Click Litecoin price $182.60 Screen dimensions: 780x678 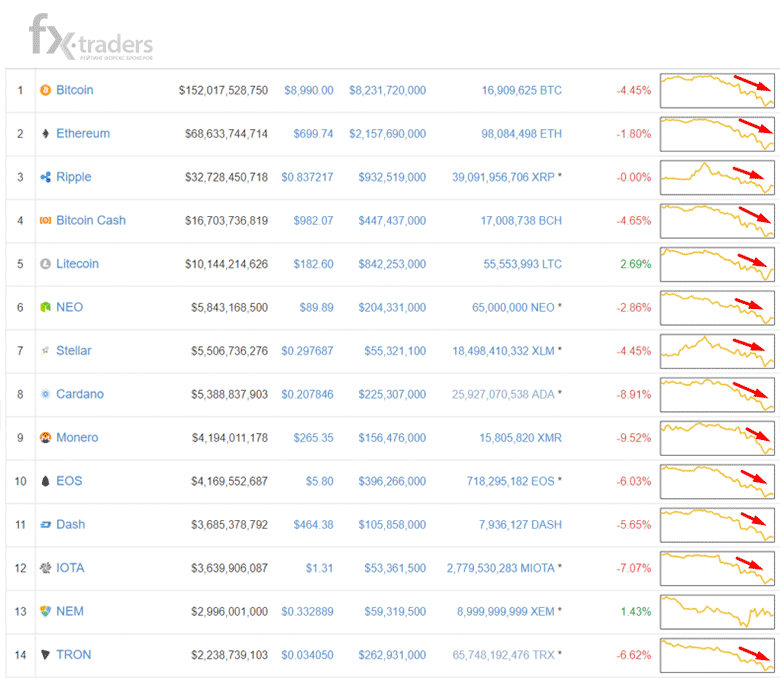313,264
